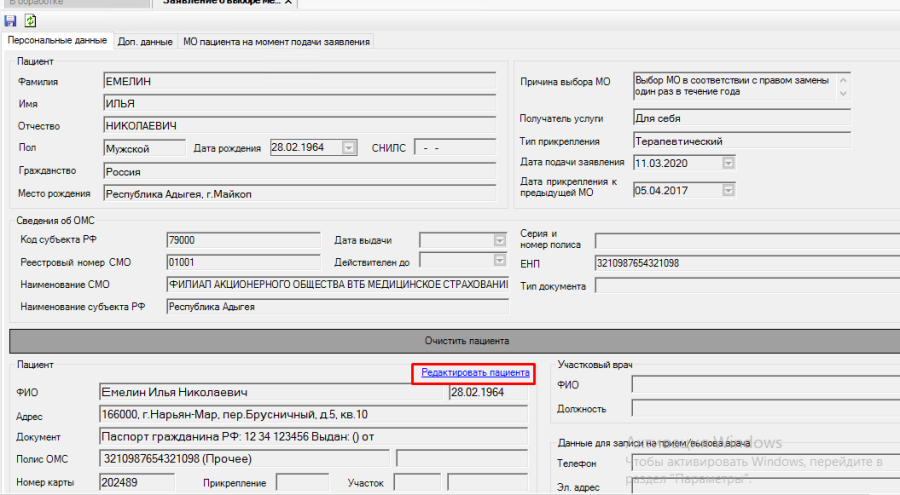
Task: Click the Эл. адрес input field
Action: 766,486
